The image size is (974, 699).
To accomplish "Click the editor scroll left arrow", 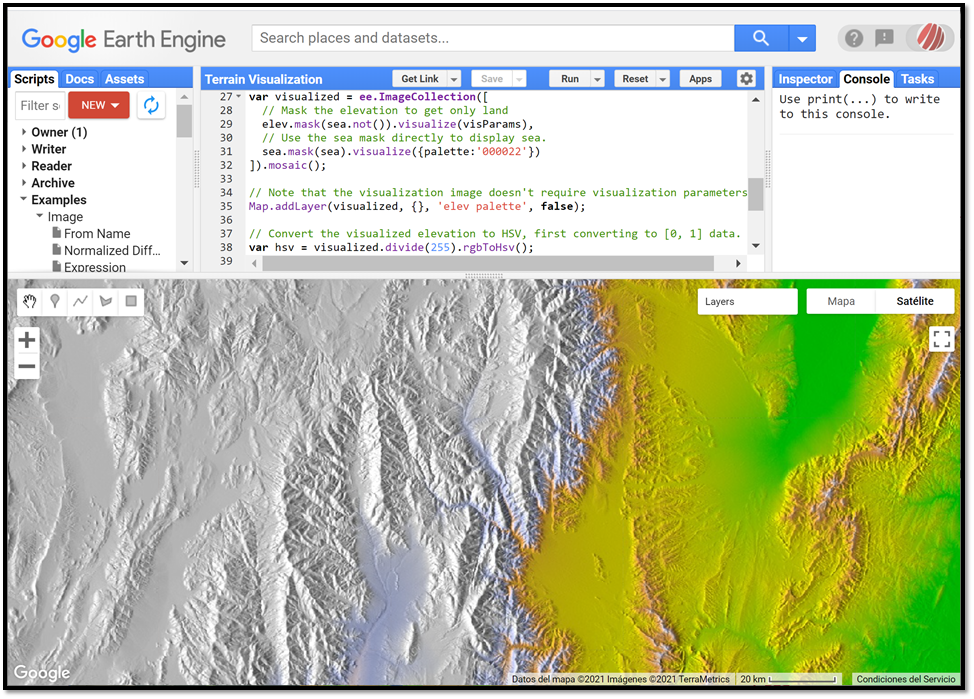I will point(254,263).
